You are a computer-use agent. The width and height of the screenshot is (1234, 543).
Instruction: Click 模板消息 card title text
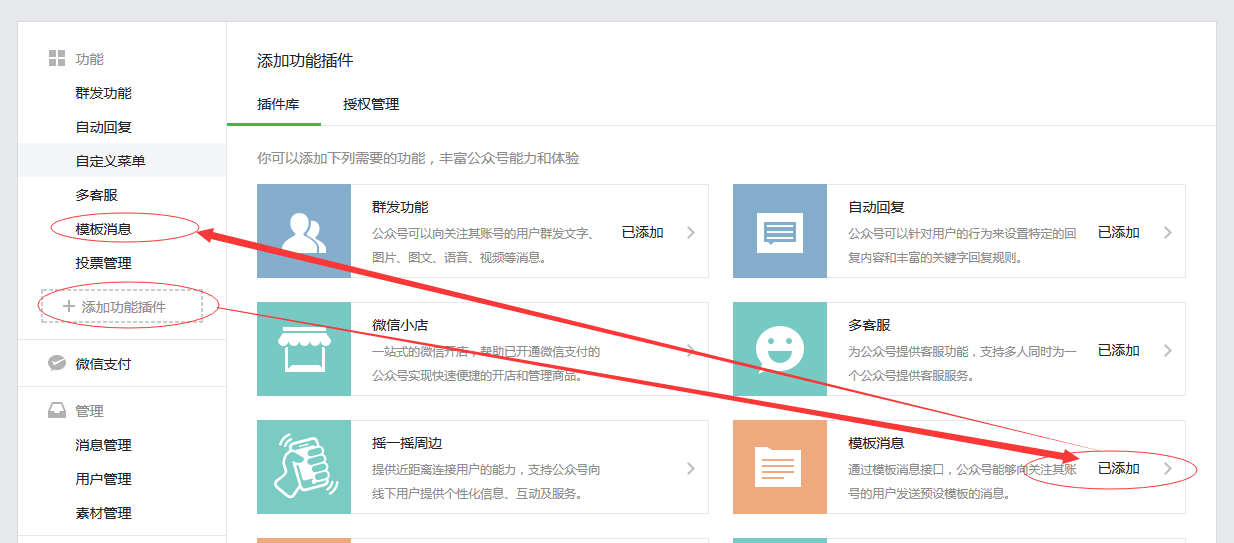[876, 443]
